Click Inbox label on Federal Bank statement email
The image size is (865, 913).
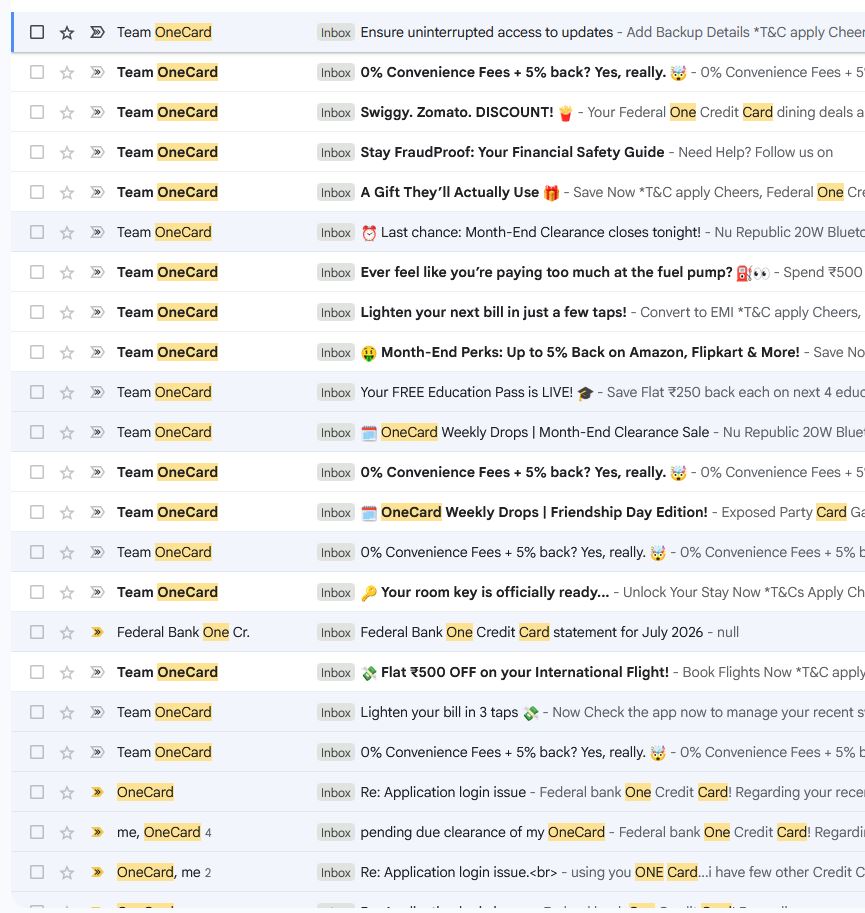tap(336, 632)
